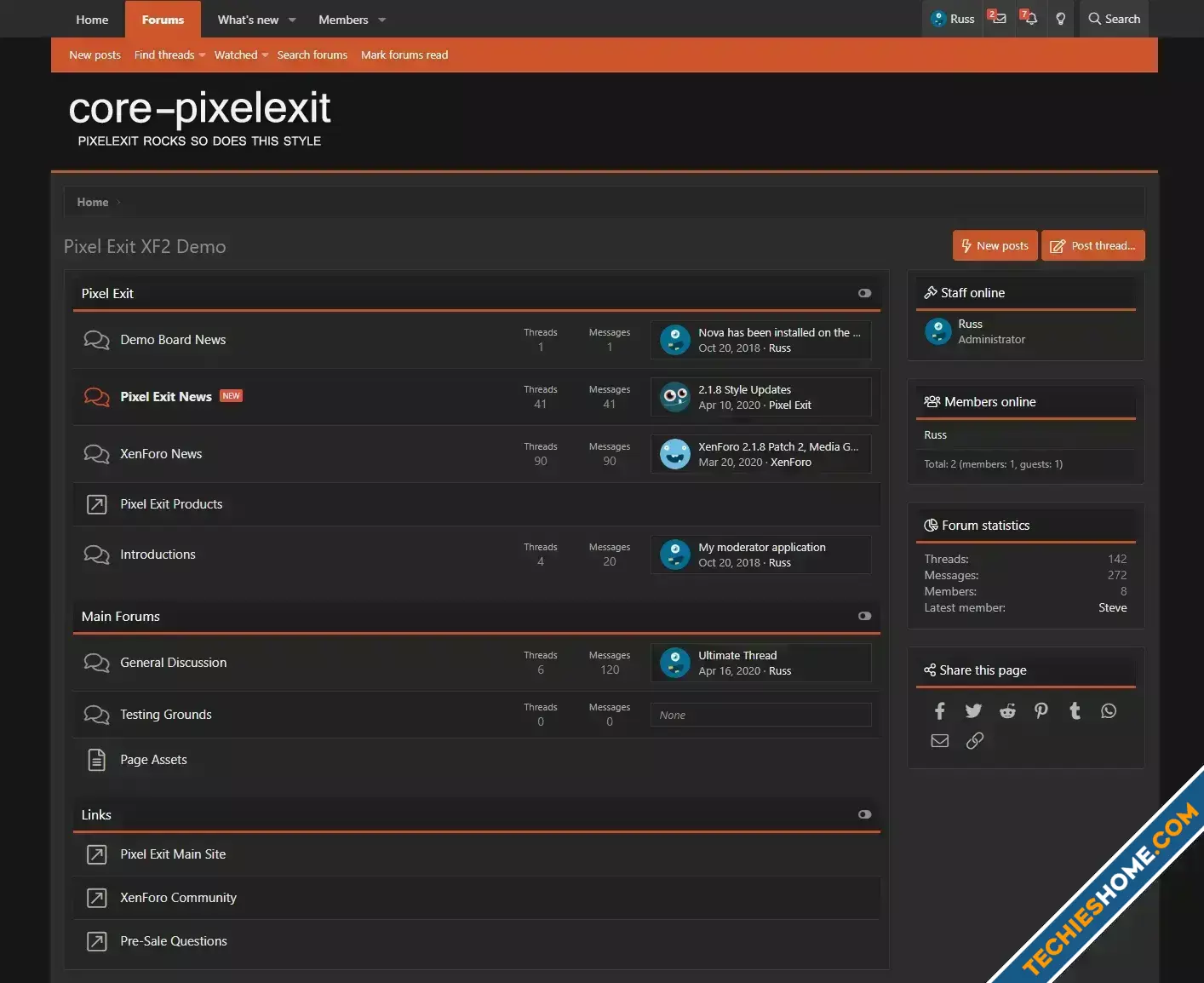
Task: Click Pixel Exit Products link icon
Action: [x=97, y=504]
